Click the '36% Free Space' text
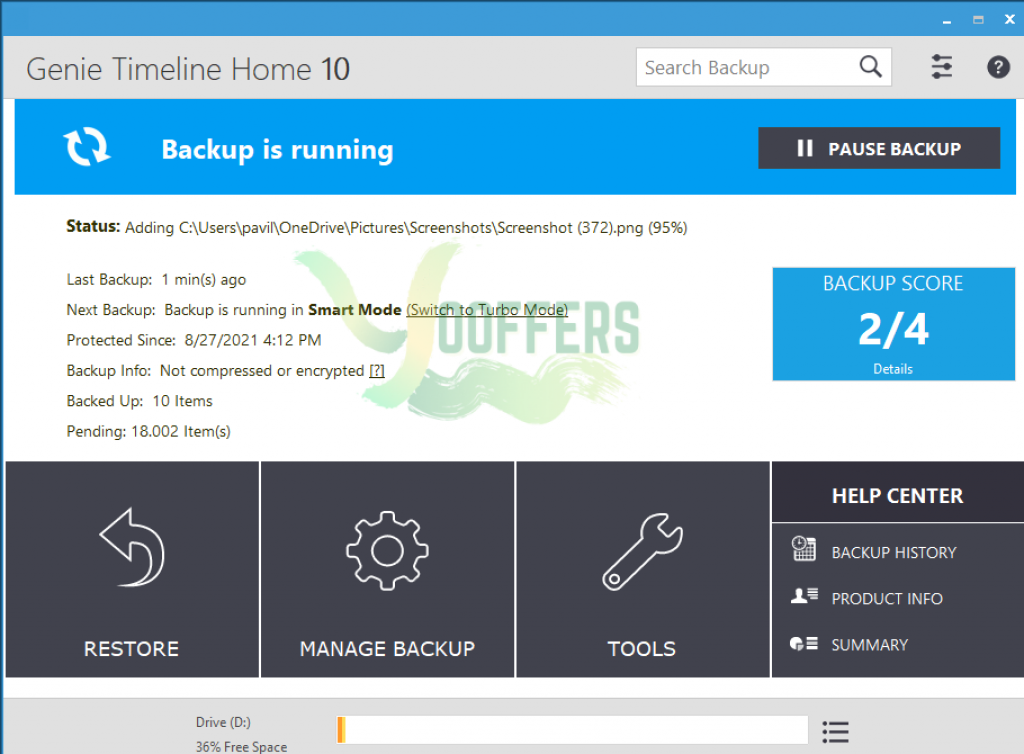This screenshot has width=1024, height=754. click(x=241, y=746)
